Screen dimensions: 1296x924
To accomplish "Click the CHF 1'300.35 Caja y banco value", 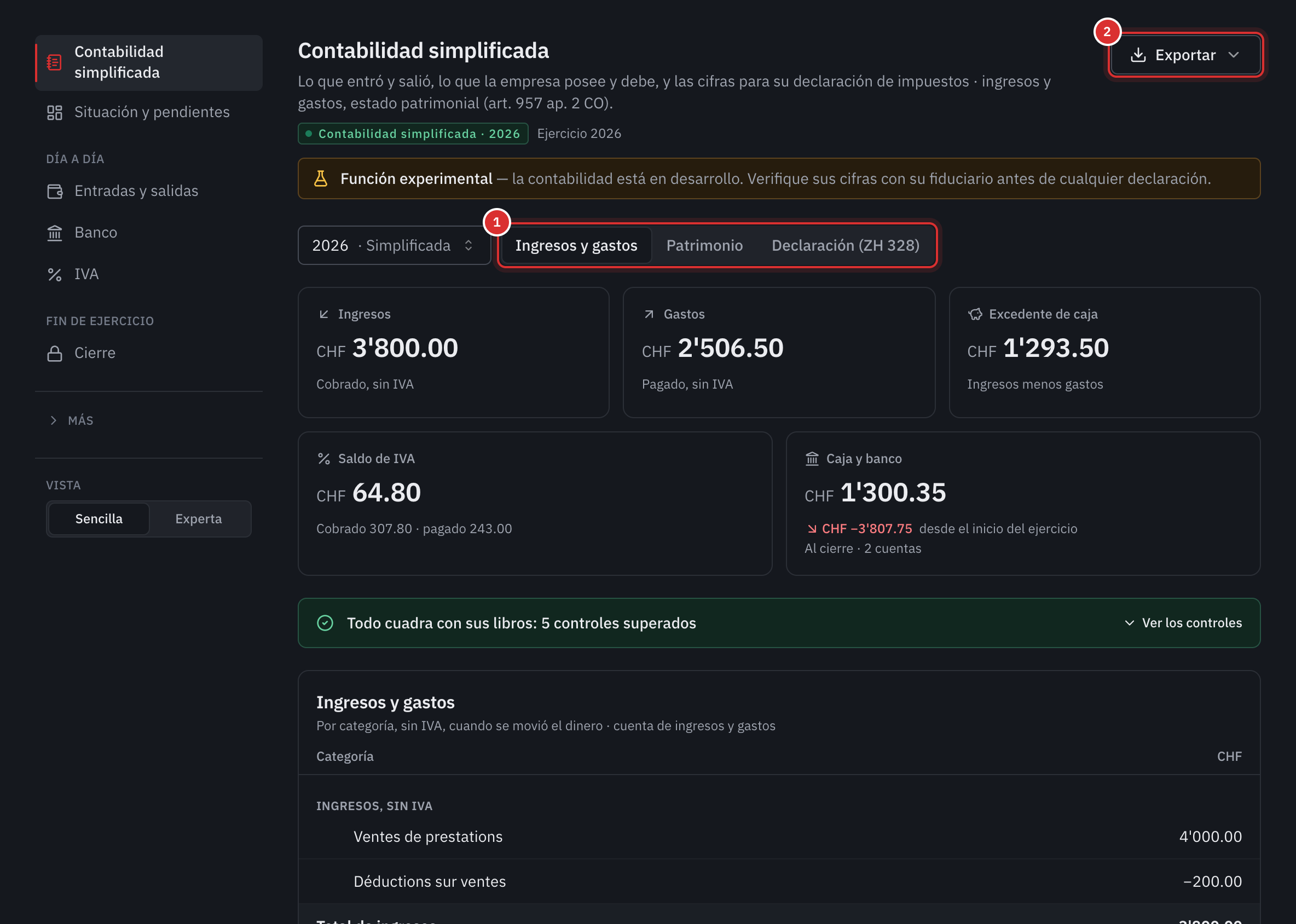I will click(875, 493).
